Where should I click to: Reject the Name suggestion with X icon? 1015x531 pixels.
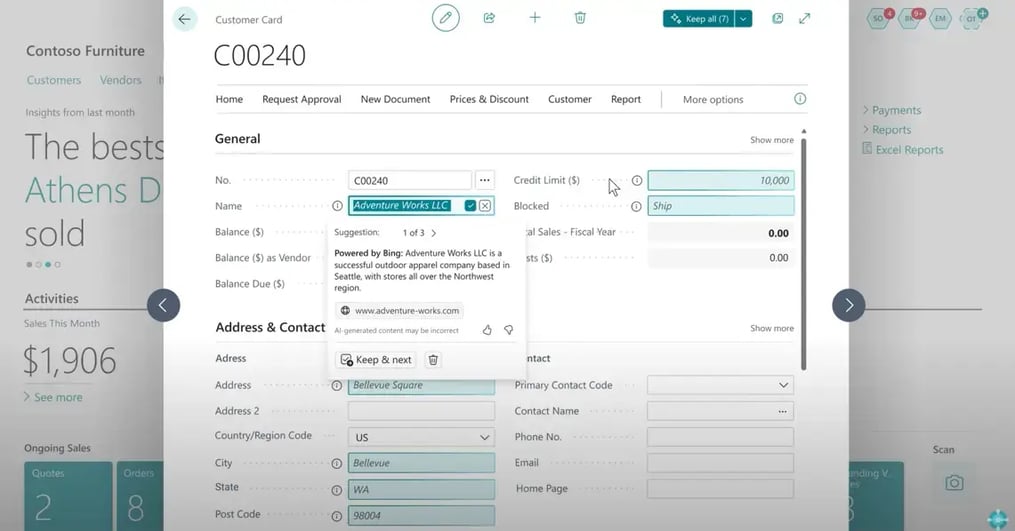coord(485,206)
